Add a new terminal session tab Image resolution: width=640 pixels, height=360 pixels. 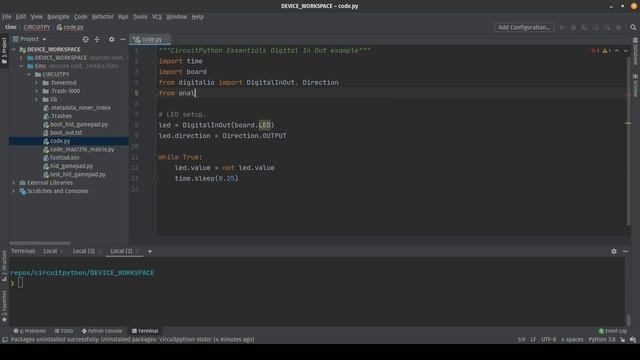pos(150,251)
